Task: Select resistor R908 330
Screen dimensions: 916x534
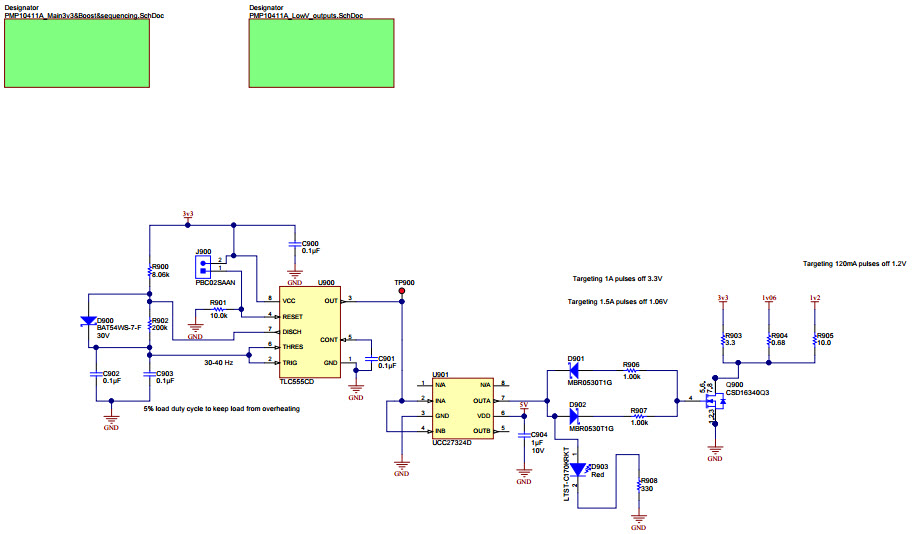Action: (639, 487)
